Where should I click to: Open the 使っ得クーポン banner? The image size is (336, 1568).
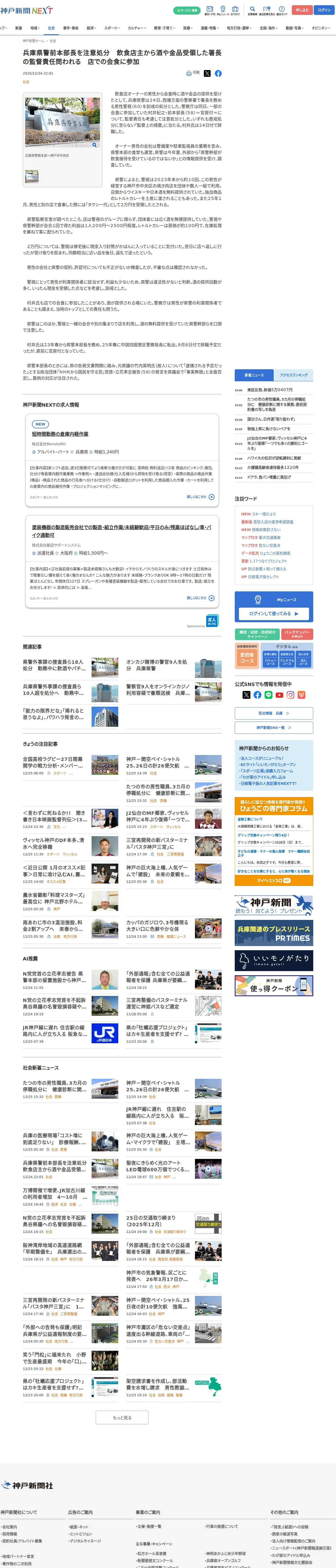[x=274, y=985]
